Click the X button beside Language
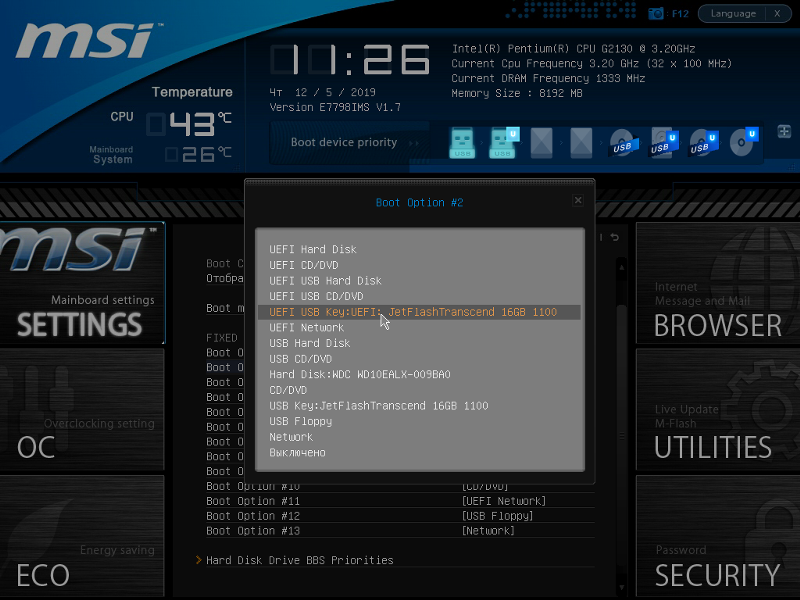This screenshot has width=800, height=600. (777, 14)
